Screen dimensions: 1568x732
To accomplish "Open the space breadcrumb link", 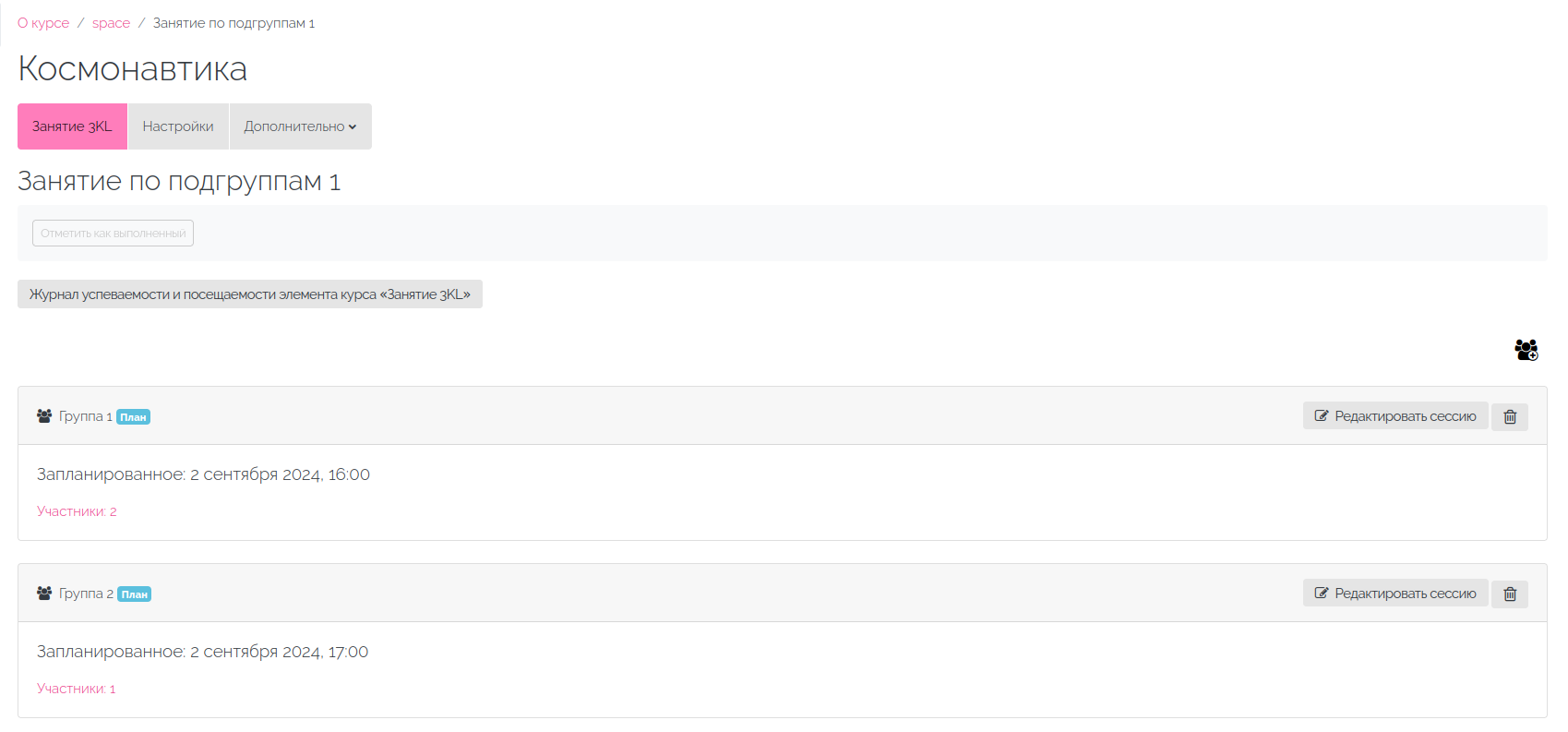I will (111, 23).
